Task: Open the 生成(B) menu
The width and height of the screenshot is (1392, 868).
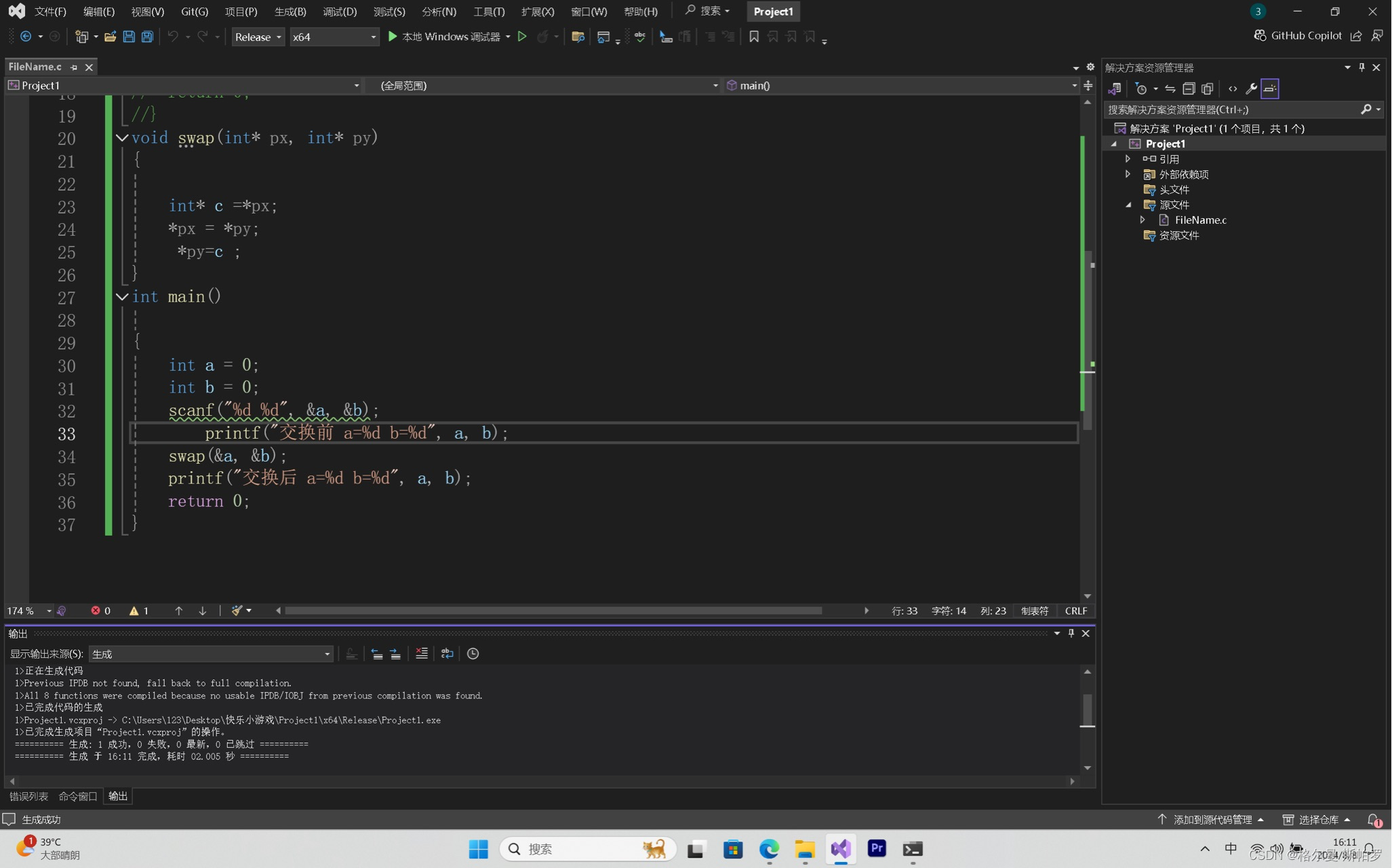Action: coord(290,12)
